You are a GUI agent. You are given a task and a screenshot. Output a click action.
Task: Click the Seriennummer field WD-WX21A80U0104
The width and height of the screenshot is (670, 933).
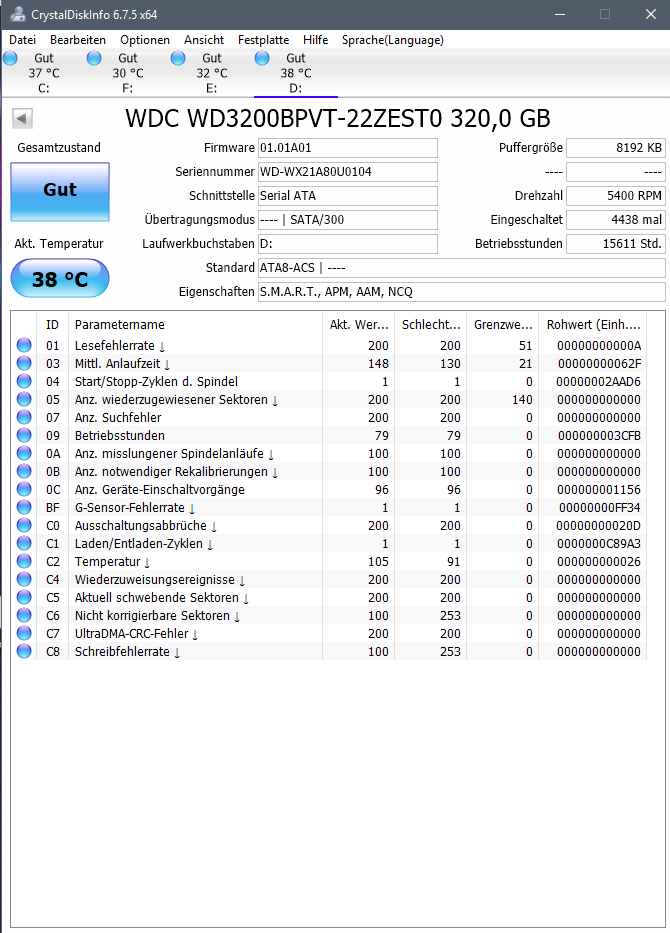[347, 171]
